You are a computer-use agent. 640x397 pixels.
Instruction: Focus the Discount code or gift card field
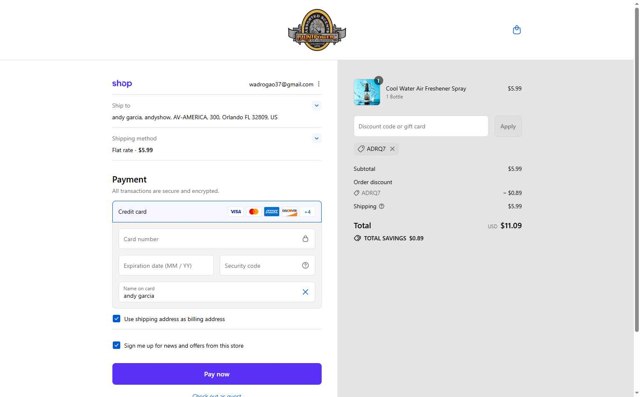coord(421,126)
